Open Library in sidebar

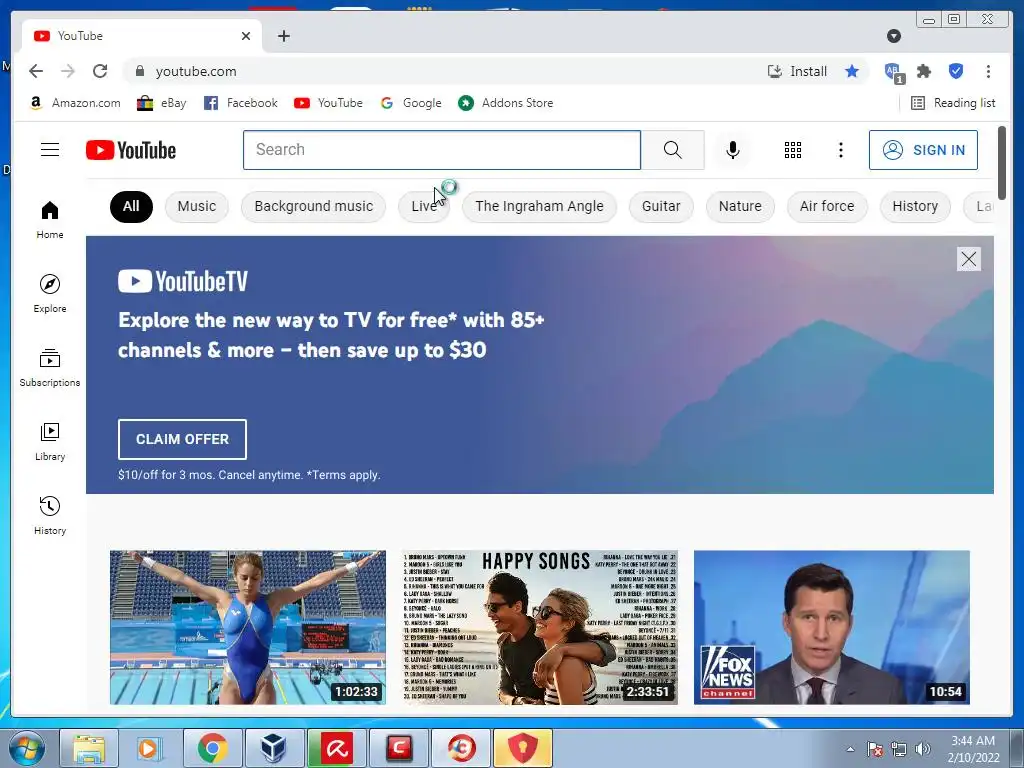point(50,442)
